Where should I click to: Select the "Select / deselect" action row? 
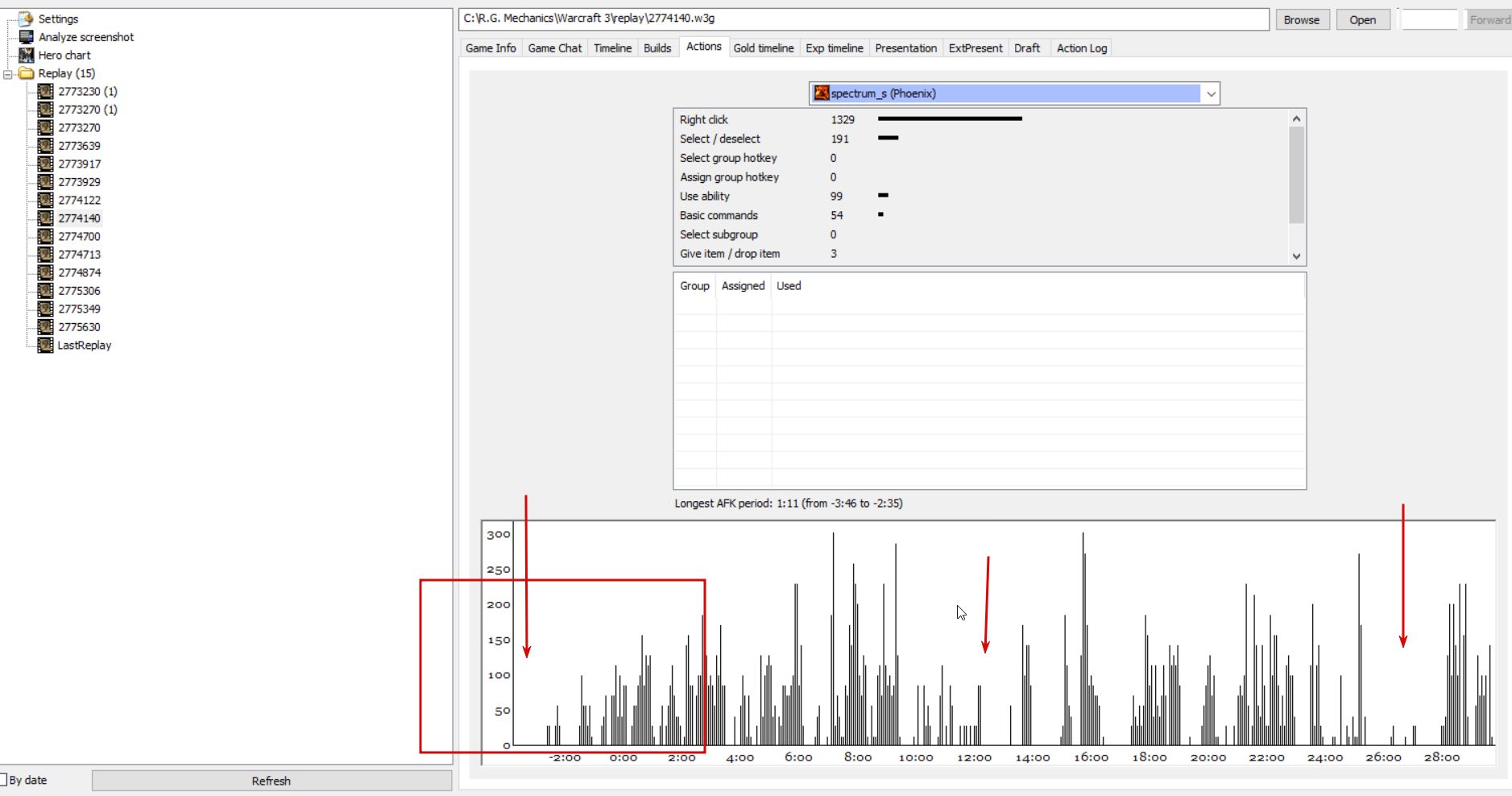click(x=980, y=139)
